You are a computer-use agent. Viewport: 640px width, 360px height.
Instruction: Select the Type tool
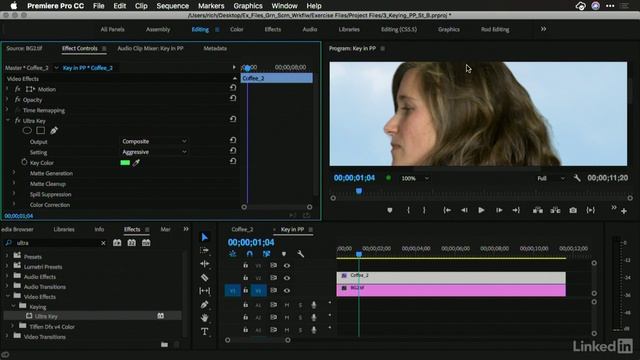(204, 331)
